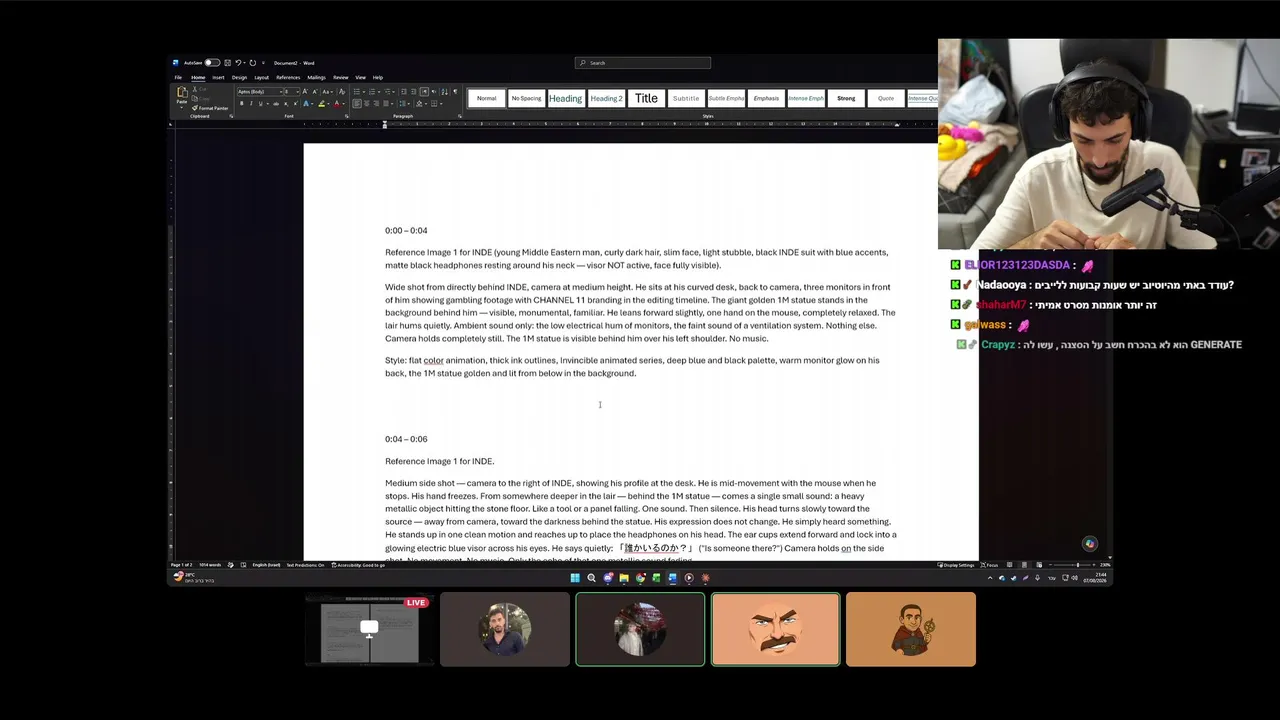
Task: Click the Decrease Indent icon
Action: (x=404, y=92)
